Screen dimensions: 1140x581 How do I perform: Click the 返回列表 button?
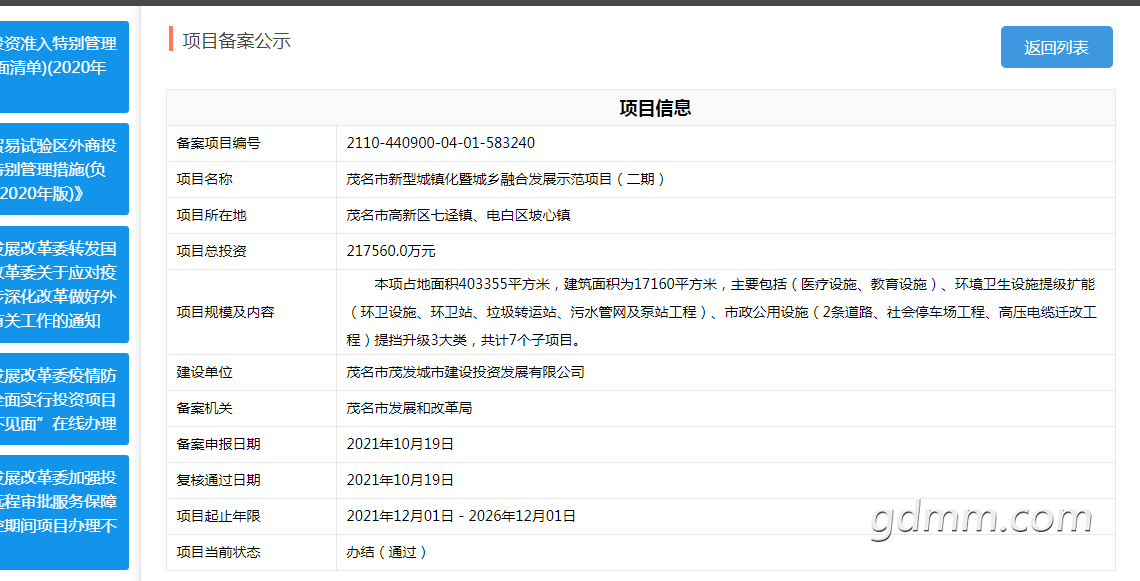[1056, 47]
